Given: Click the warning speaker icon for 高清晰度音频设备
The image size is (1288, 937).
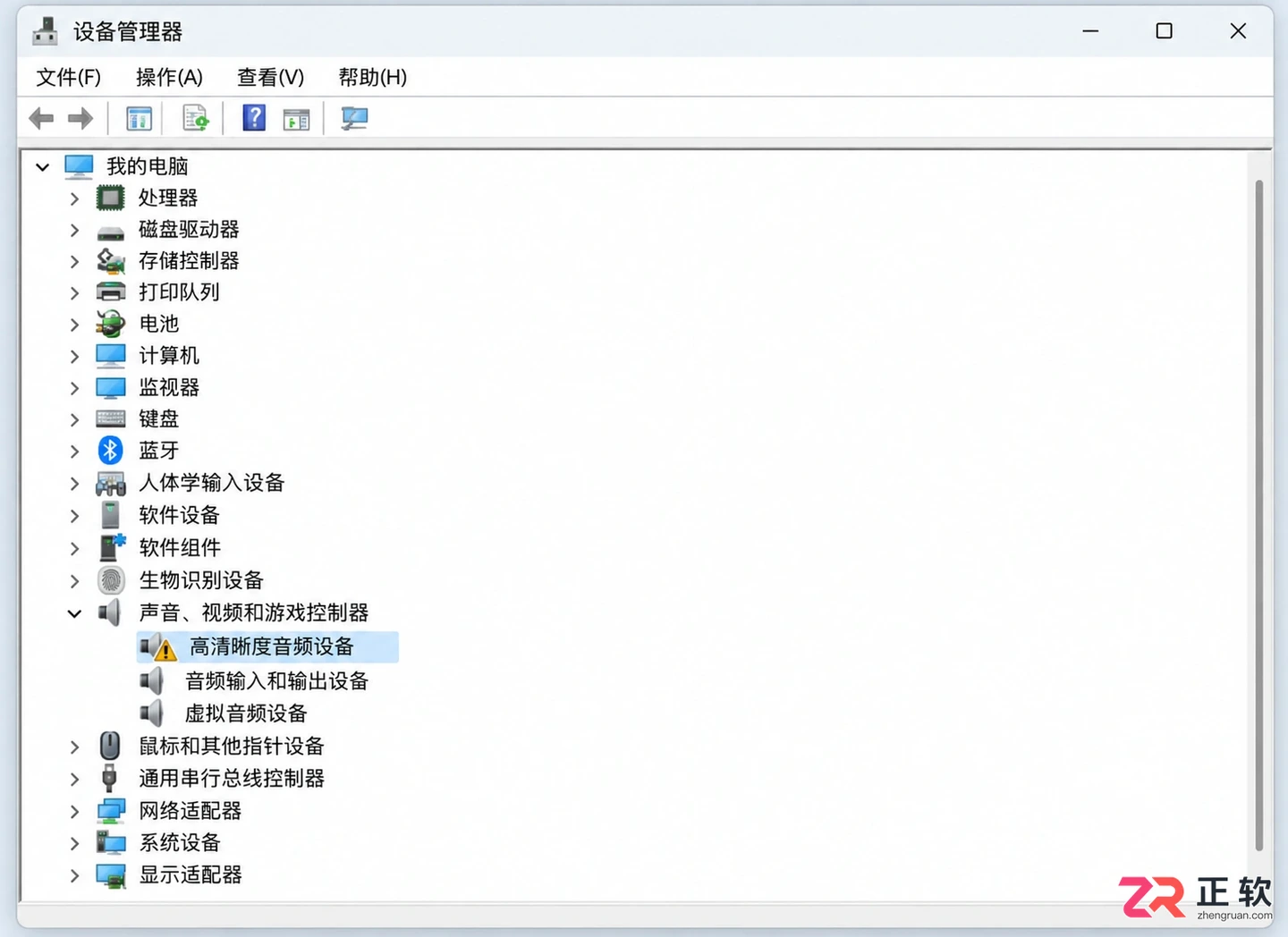Looking at the screenshot, I should point(158,647).
